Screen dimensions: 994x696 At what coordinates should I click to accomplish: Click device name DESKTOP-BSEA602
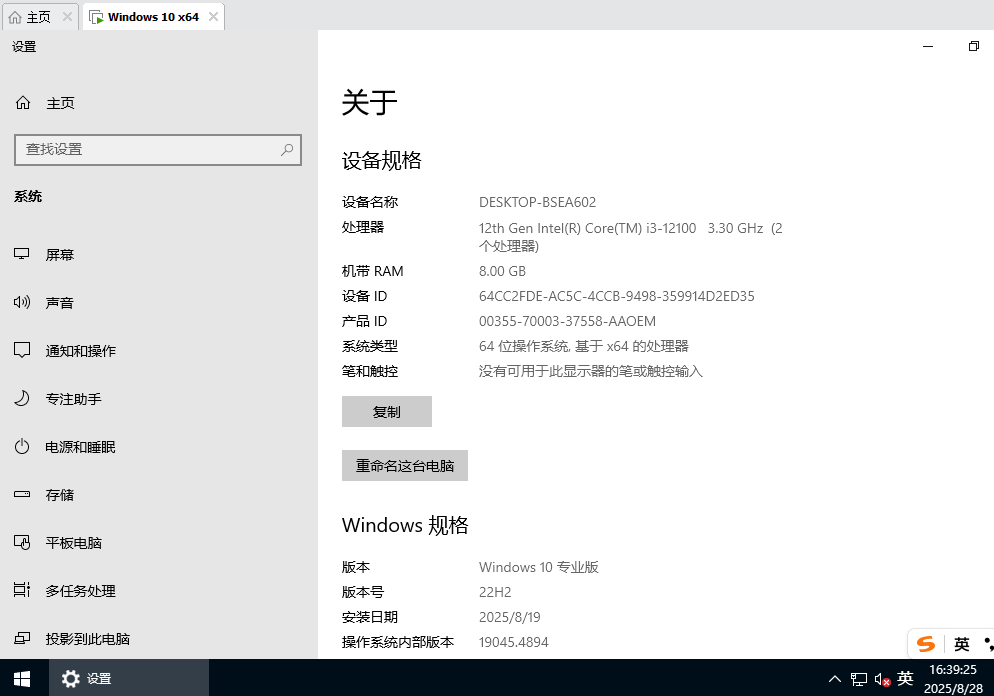pos(538,202)
